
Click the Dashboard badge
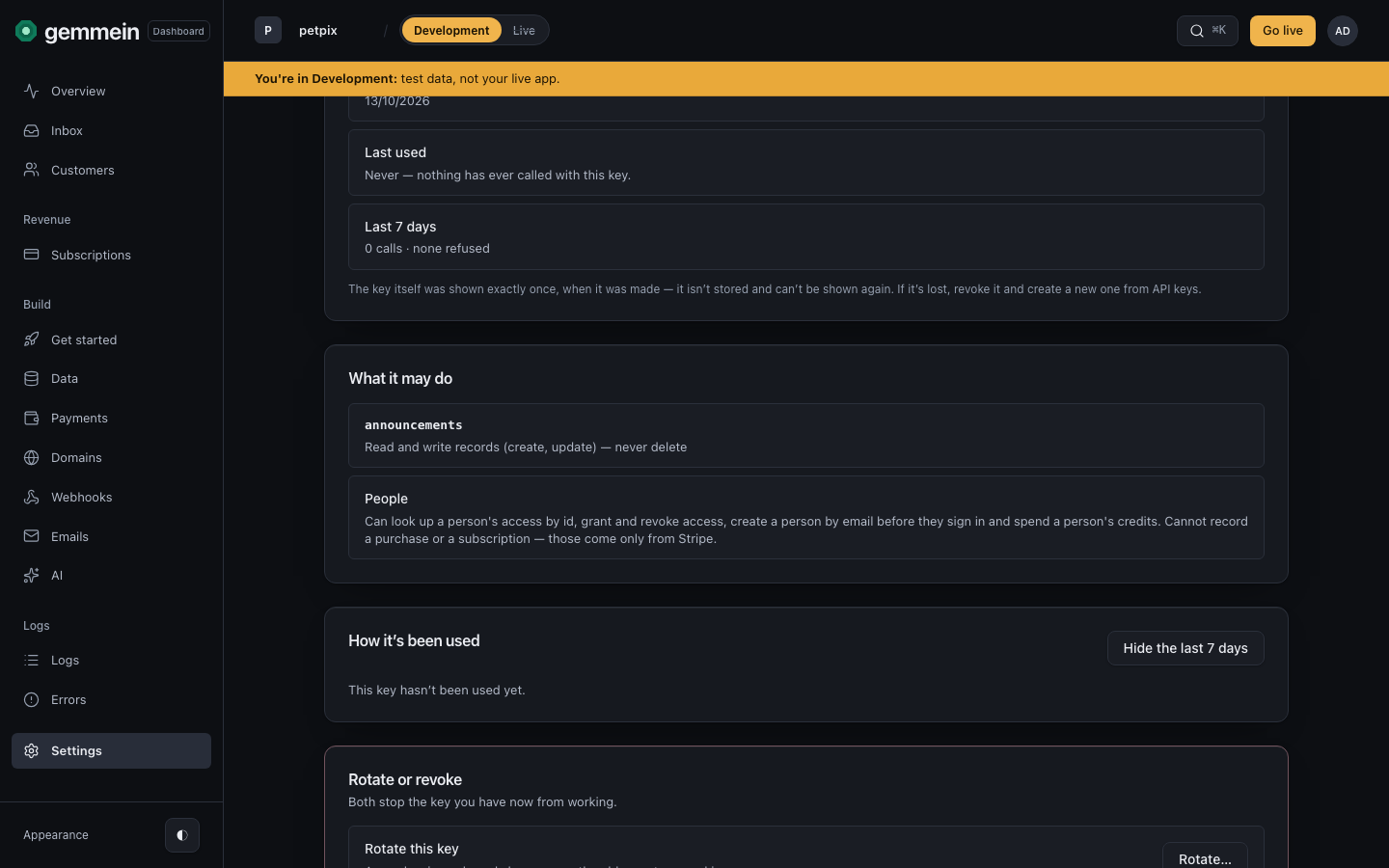(x=178, y=31)
